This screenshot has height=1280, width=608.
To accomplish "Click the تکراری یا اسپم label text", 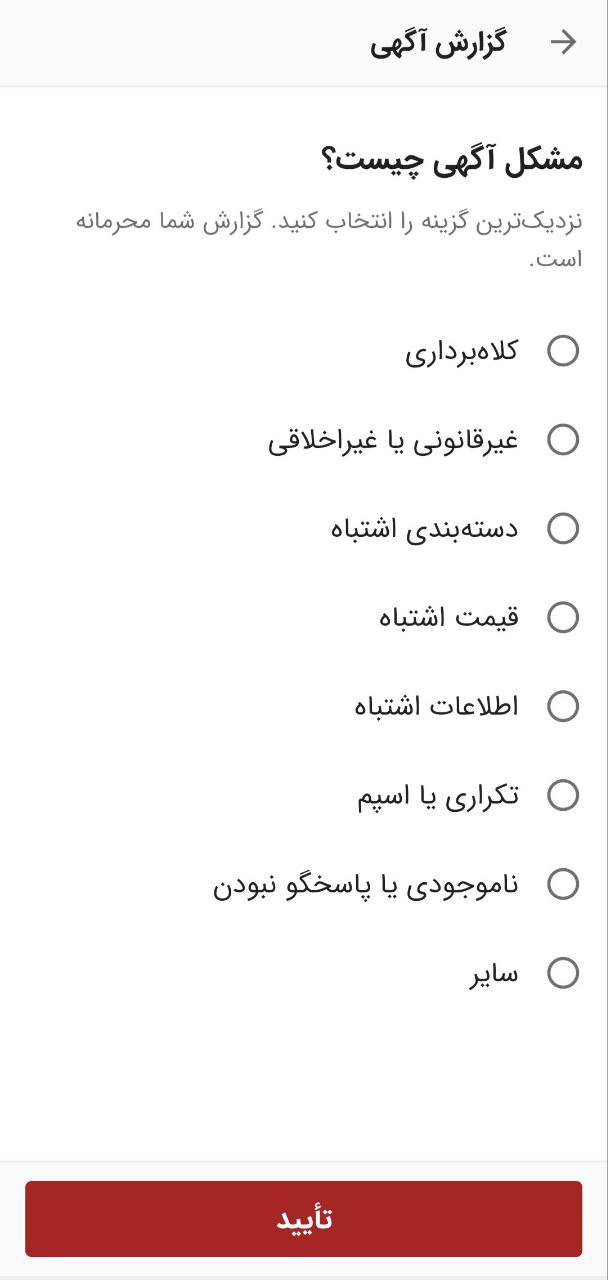I will pyautogui.click(x=439, y=796).
